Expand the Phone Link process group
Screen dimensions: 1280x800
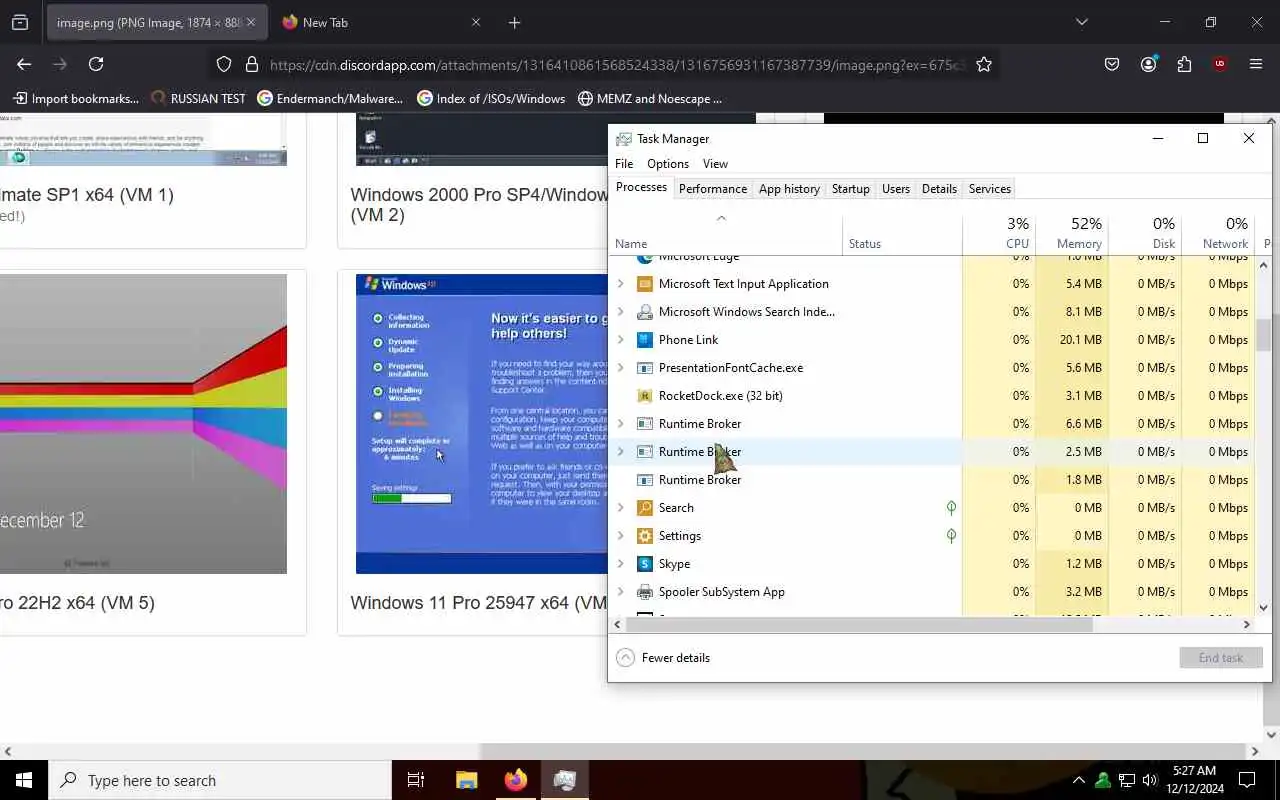620,340
